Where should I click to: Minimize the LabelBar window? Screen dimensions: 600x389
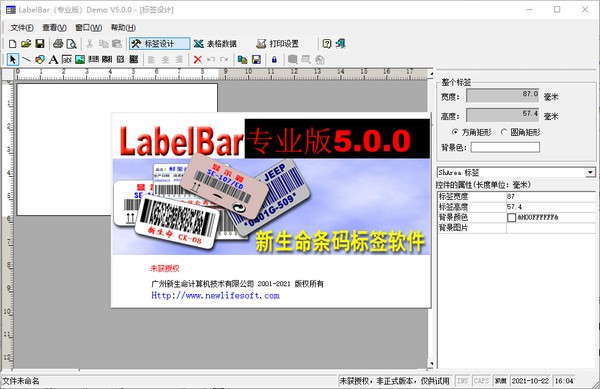coord(530,10)
